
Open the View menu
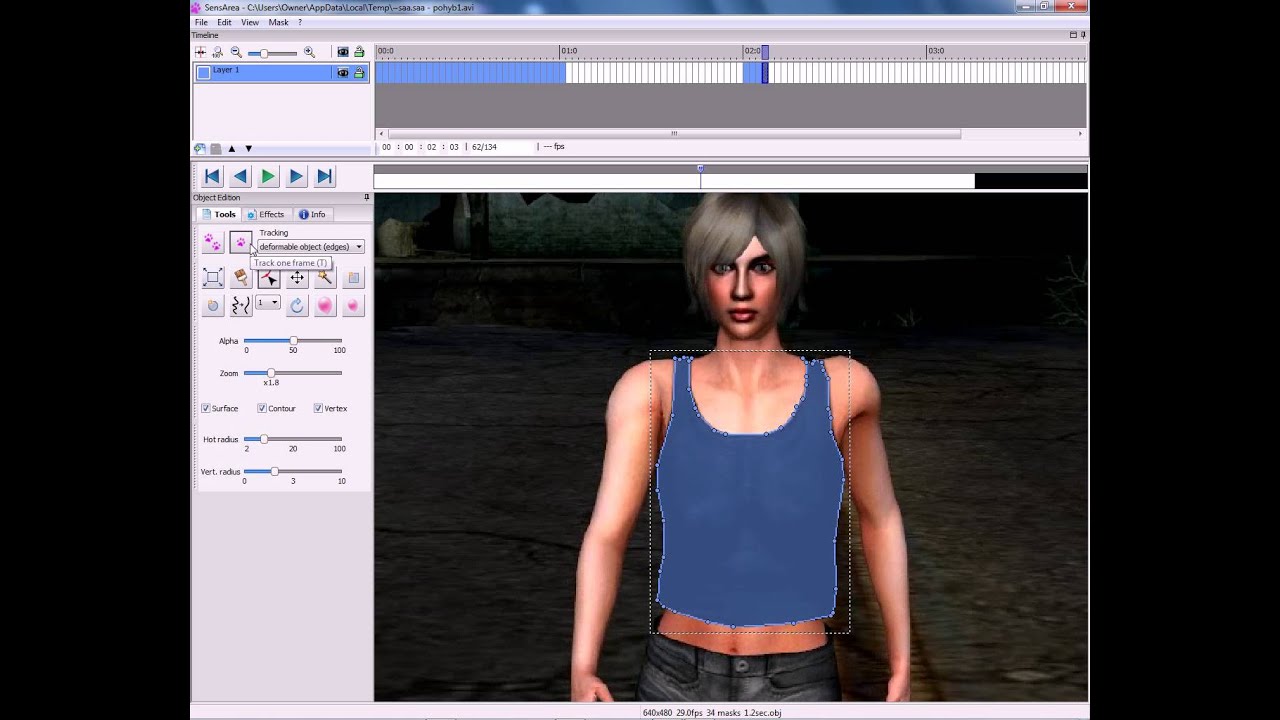[x=250, y=22]
